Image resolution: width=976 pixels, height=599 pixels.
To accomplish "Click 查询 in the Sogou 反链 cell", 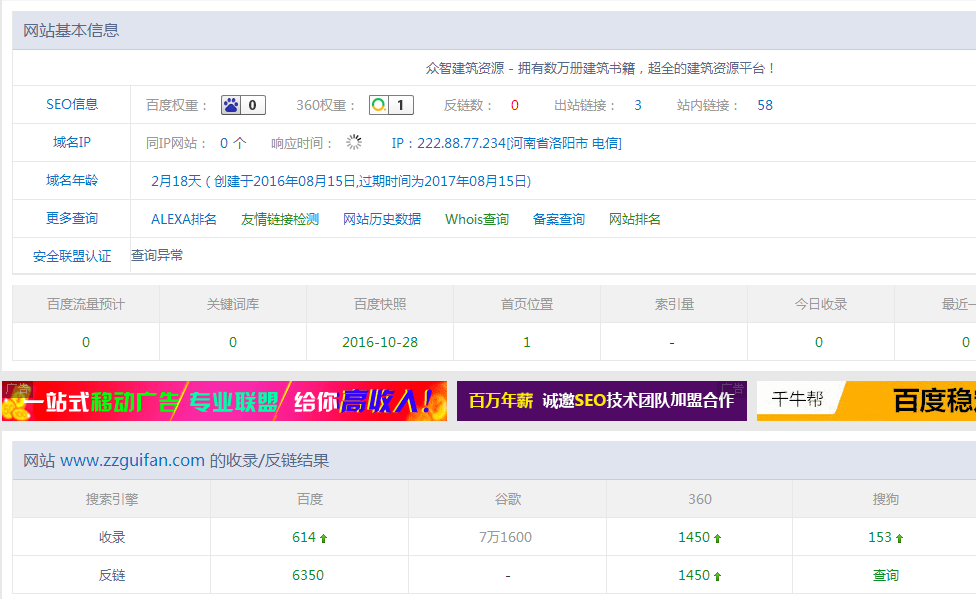I will pos(886,575).
